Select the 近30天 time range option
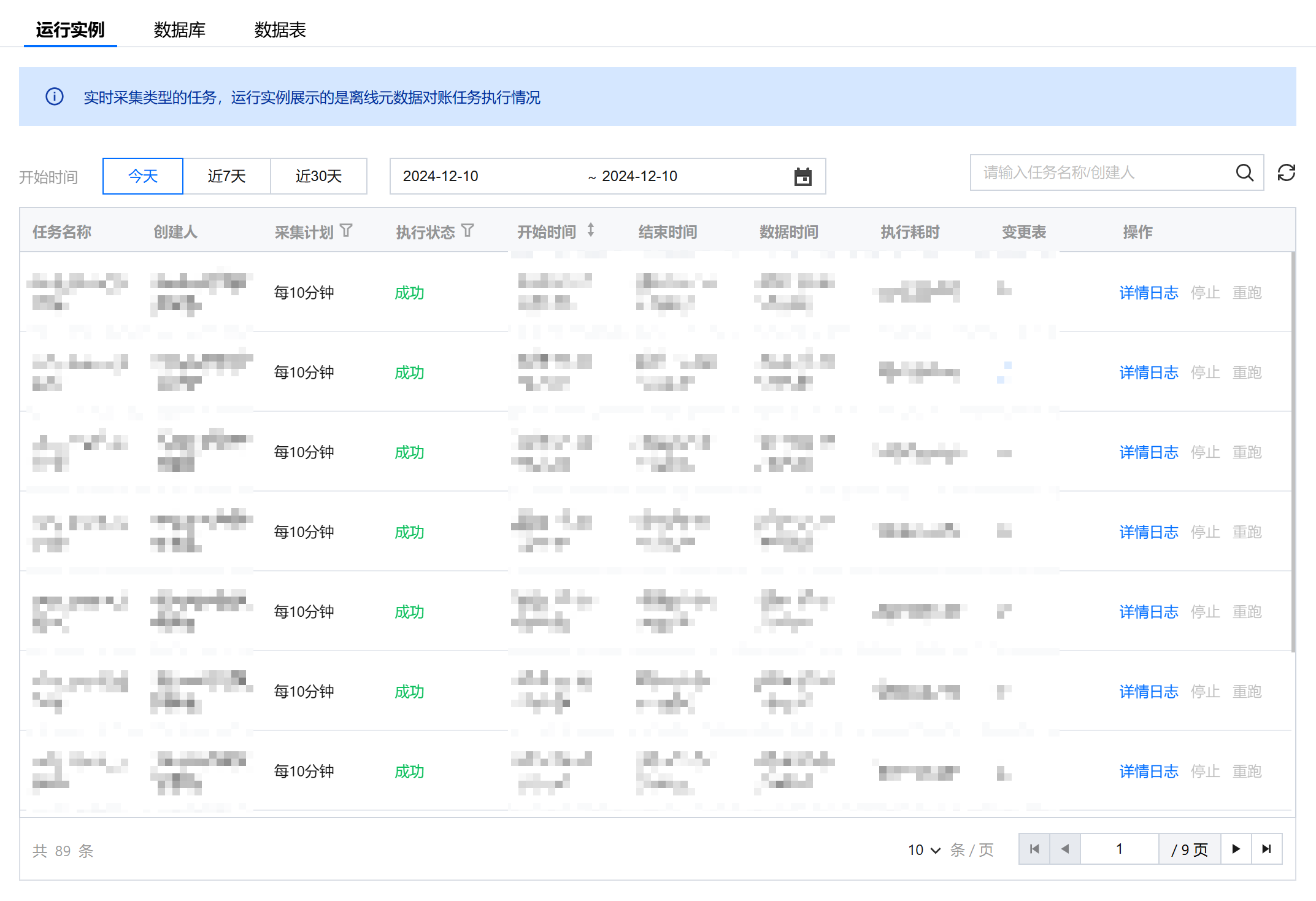 click(x=318, y=176)
